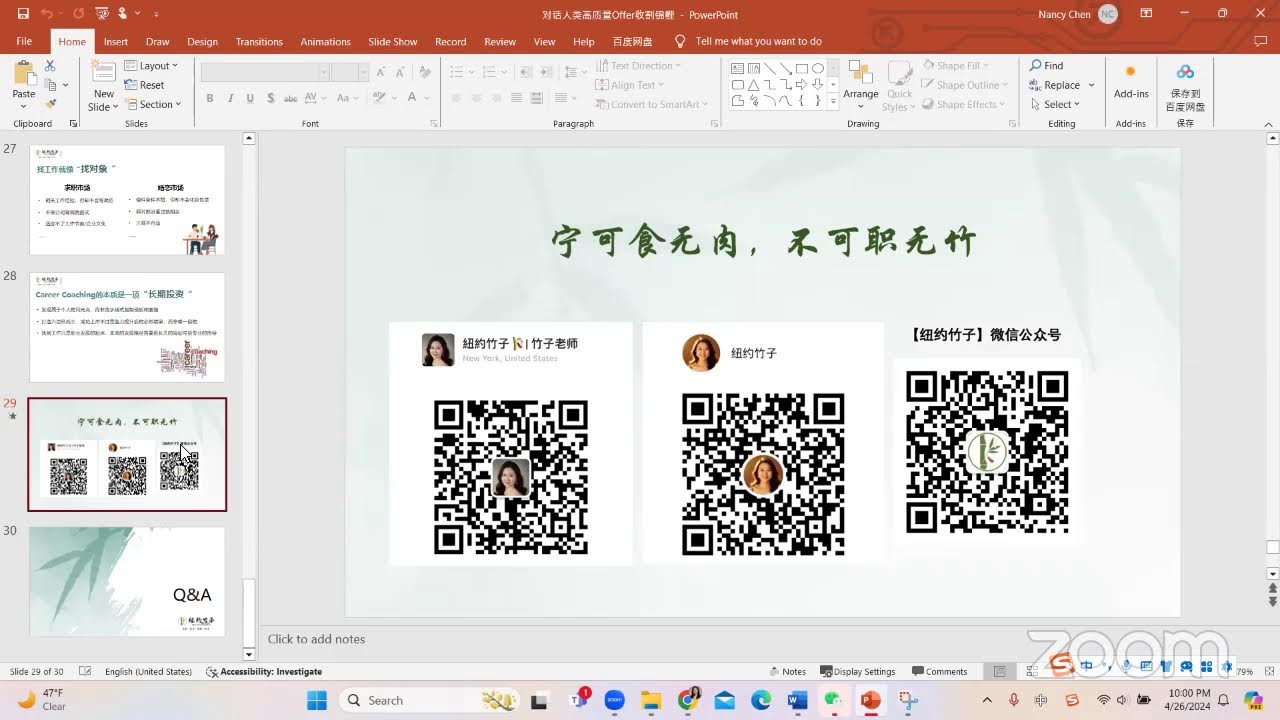Switch to the Insert tab

(116, 42)
